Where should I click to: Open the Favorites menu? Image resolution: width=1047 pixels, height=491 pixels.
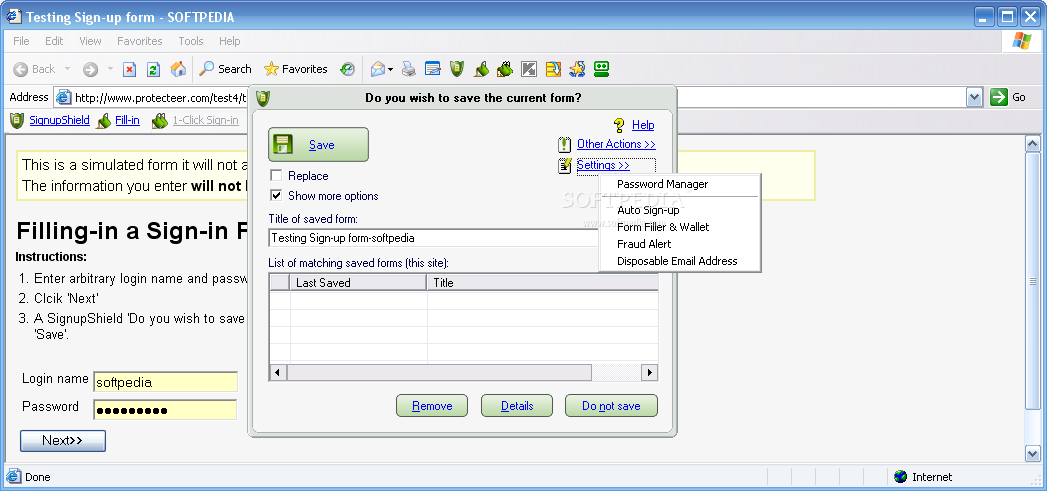(140, 41)
